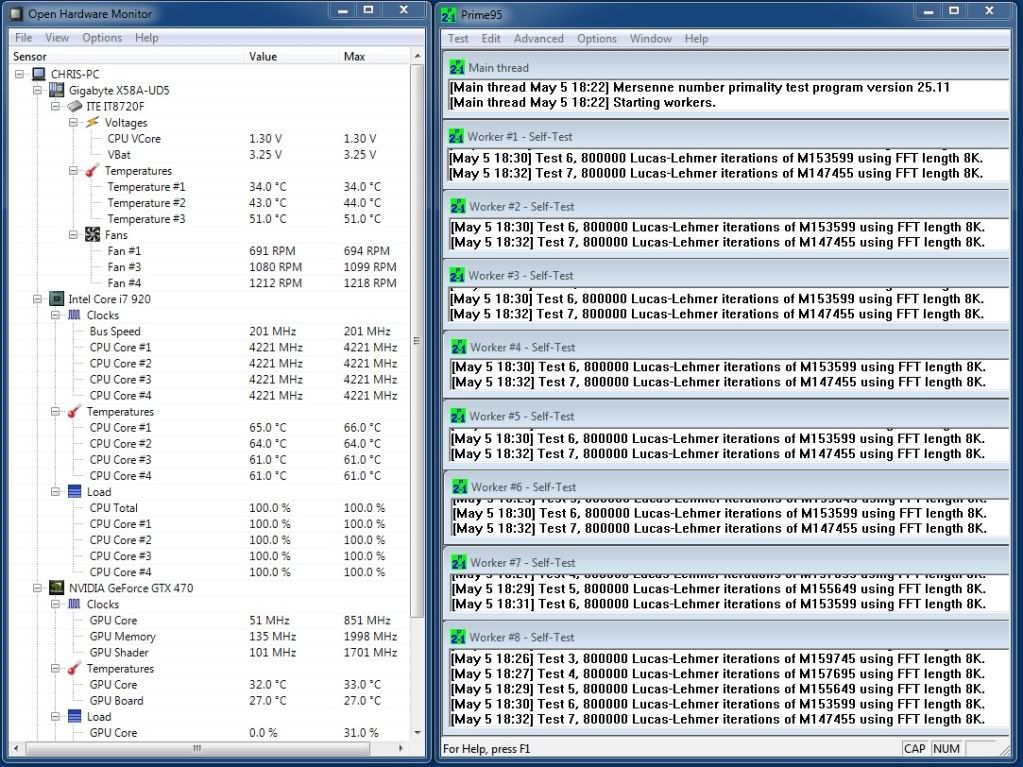Collapse the Intel Core i7 920 node

(x=39, y=299)
